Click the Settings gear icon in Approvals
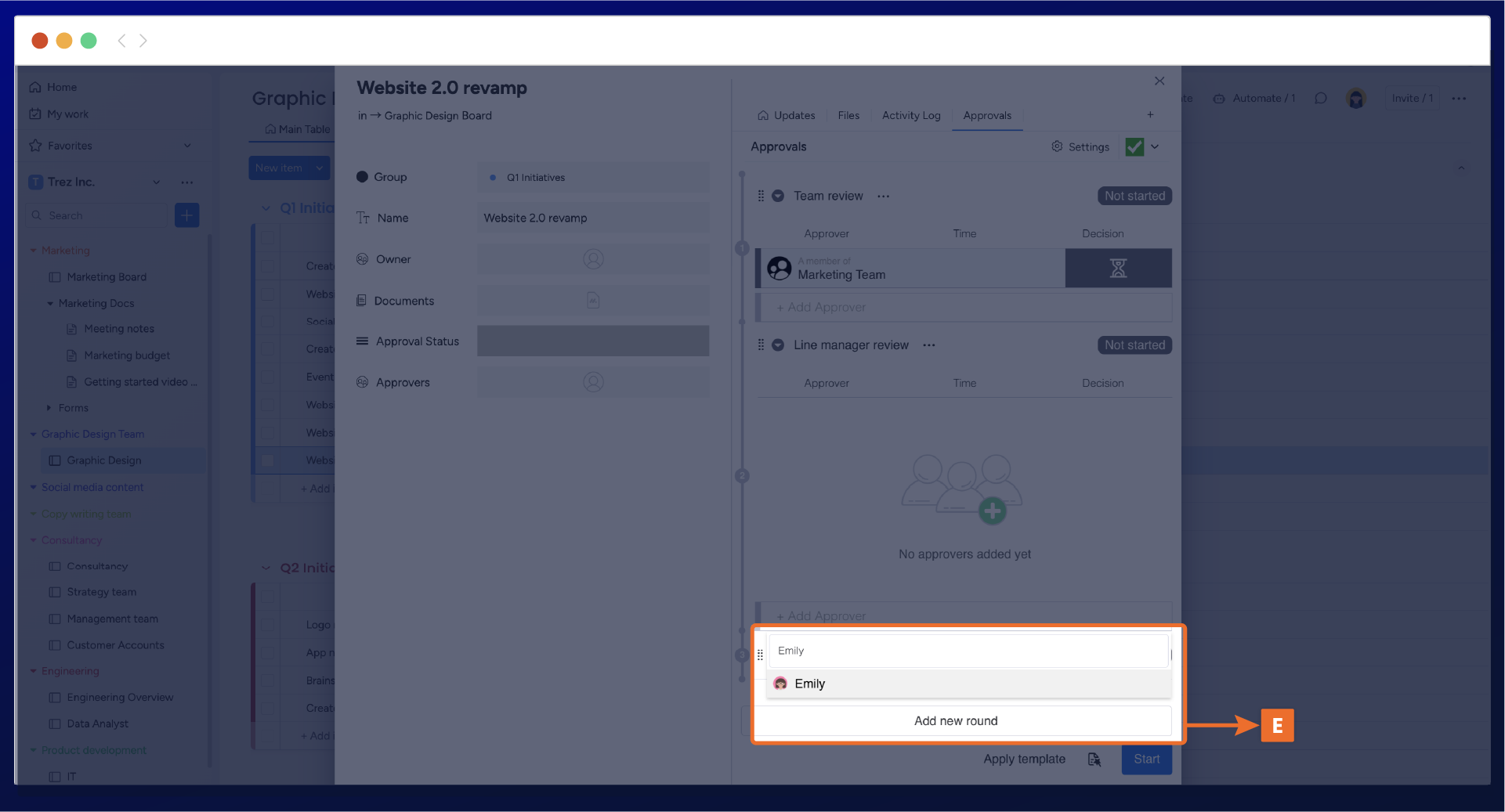The width and height of the screenshot is (1505, 812). pyautogui.click(x=1057, y=146)
